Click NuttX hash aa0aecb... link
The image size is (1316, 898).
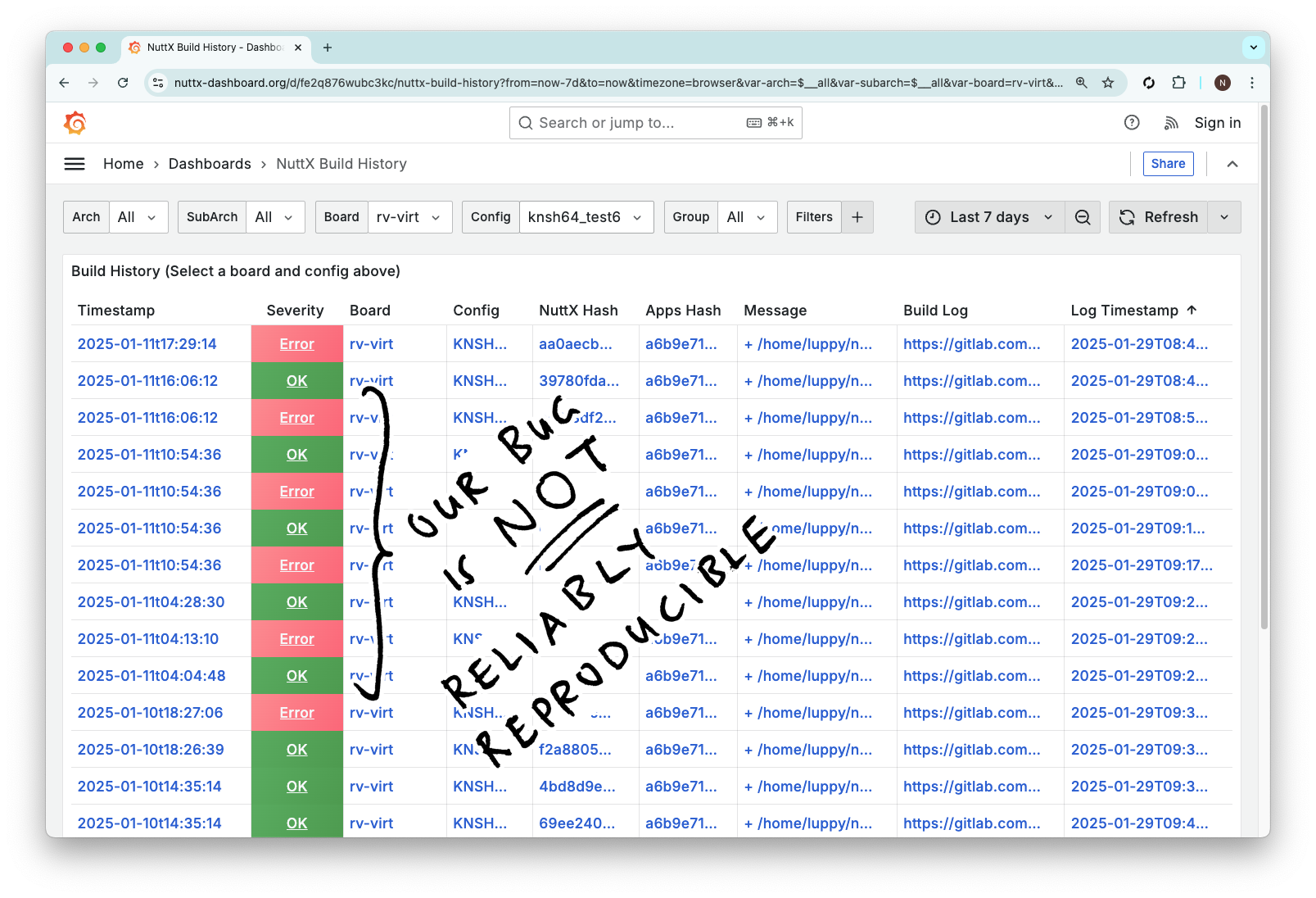point(575,344)
